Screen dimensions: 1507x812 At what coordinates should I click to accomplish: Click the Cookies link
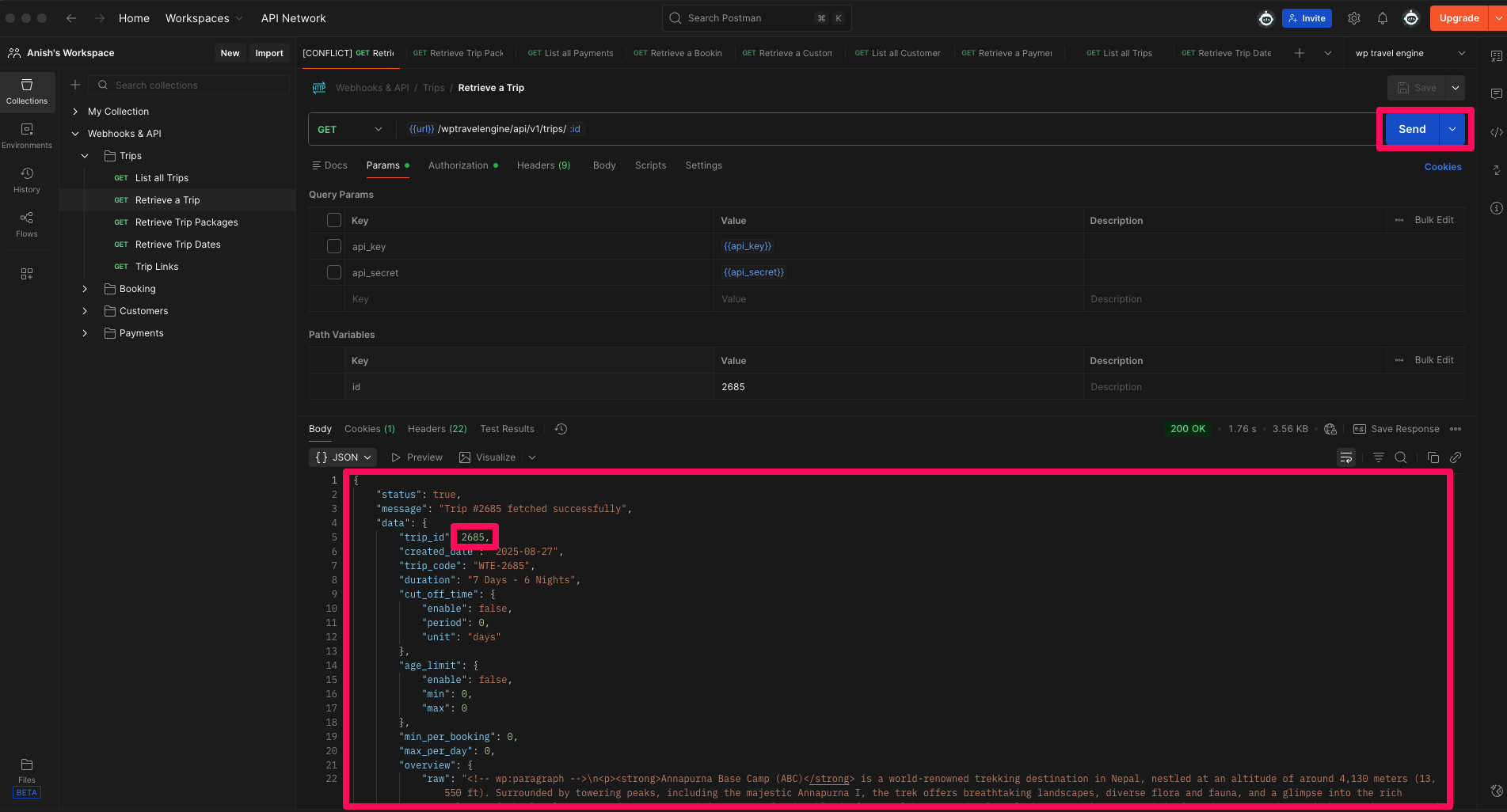pos(1442,167)
